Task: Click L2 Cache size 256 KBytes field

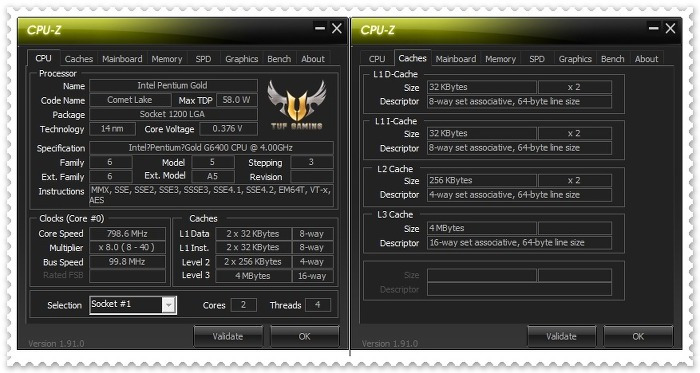Action: tap(482, 180)
